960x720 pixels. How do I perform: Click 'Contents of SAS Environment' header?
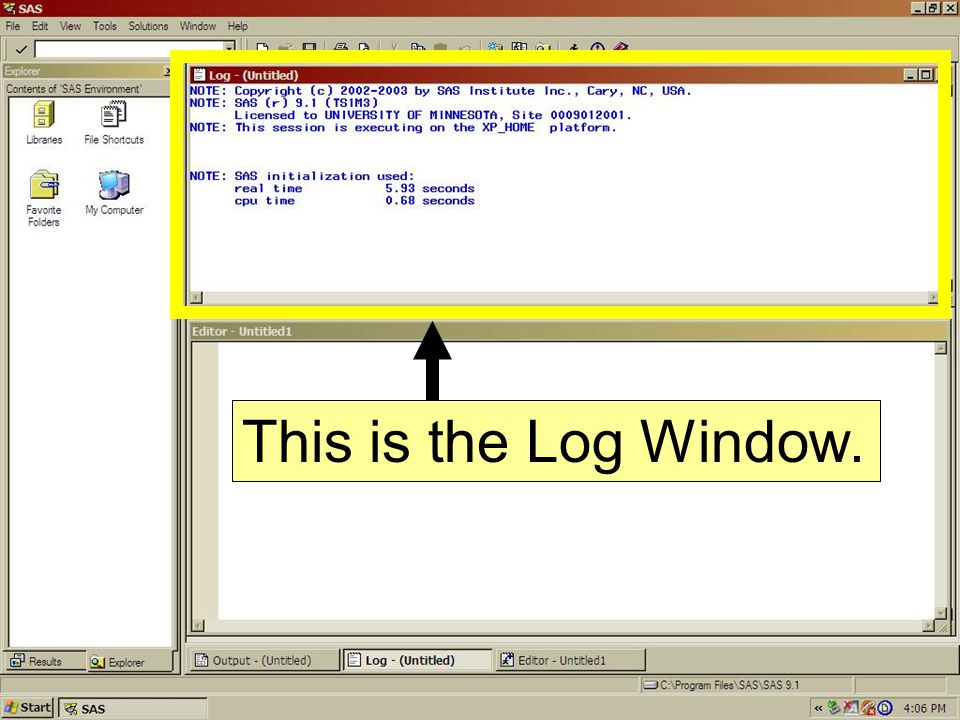pyautogui.click(x=73, y=89)
